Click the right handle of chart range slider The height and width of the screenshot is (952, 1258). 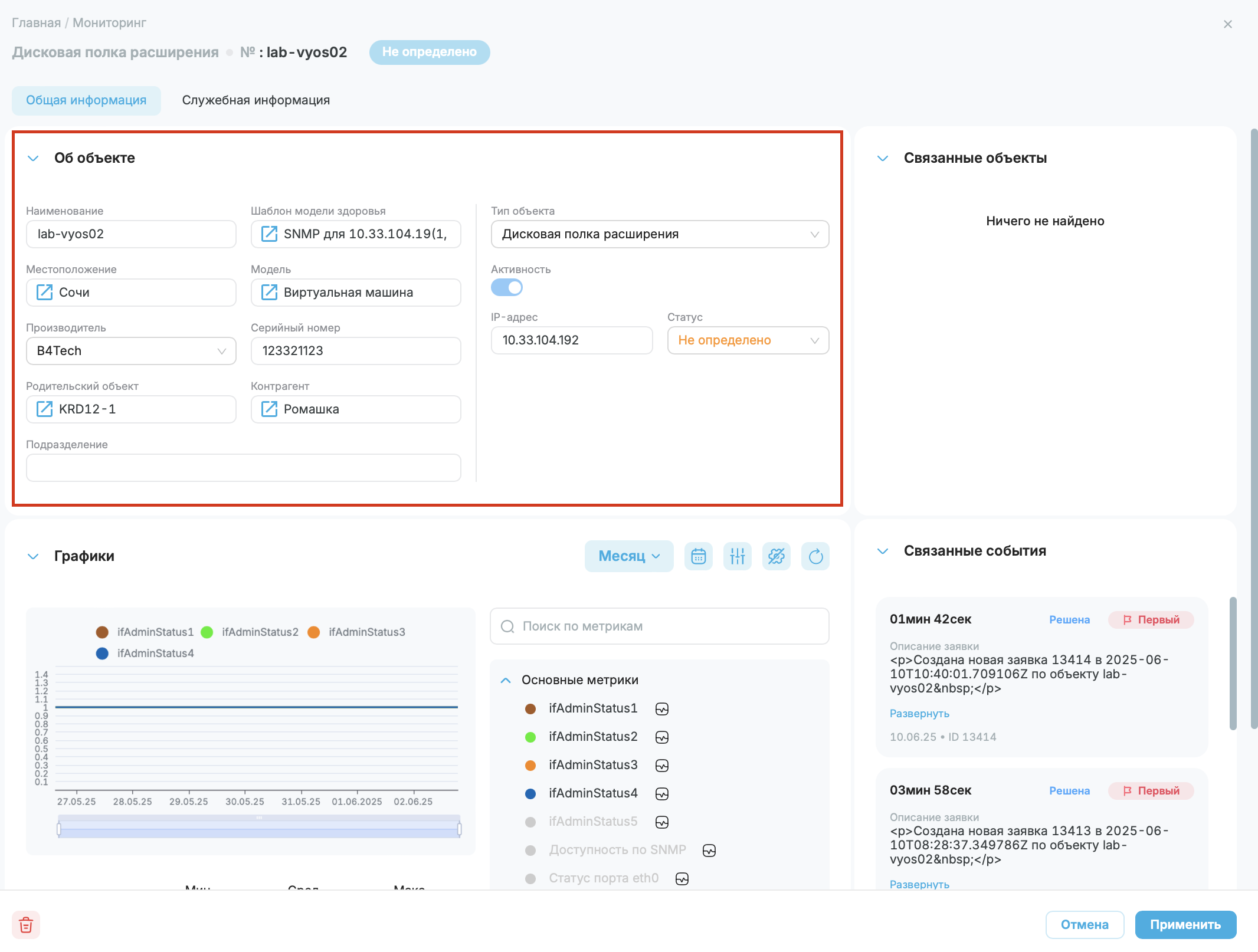(x=460, y=829)
